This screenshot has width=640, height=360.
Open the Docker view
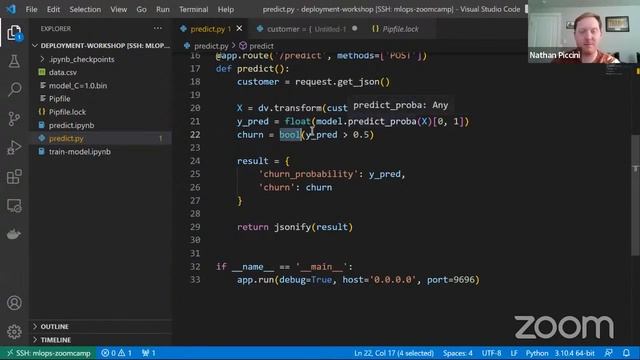click(14, 234)
